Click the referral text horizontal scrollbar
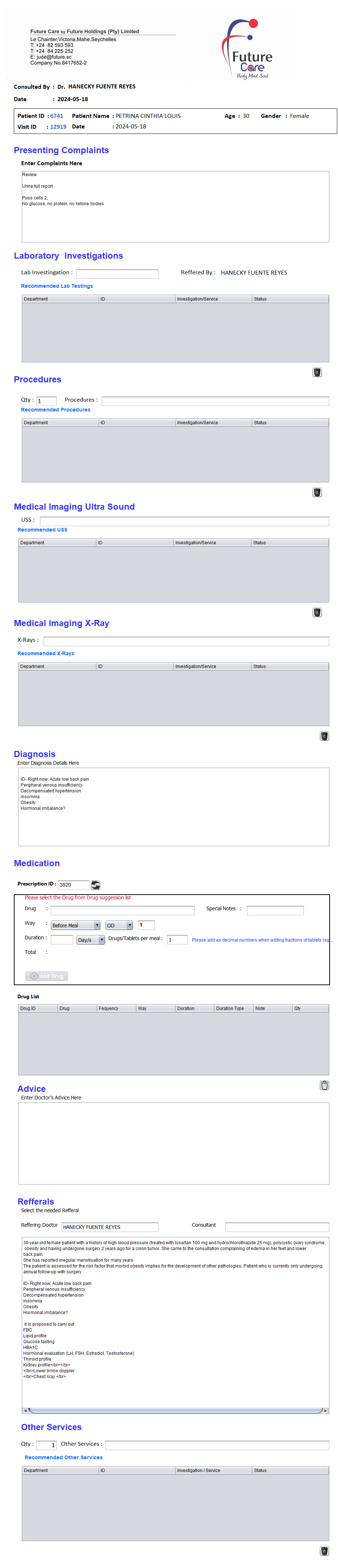This screenshot has width=338, height=1568. [x=175, y=1410]
